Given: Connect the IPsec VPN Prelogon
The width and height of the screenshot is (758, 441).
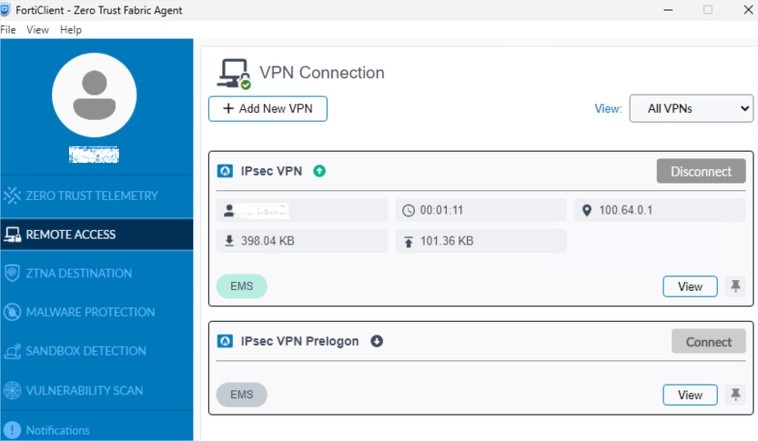Looking at the screenshot, I should (x=709, y=342).
